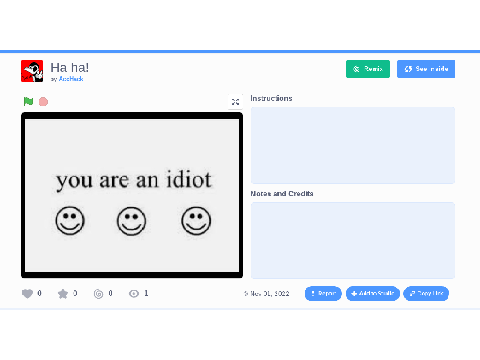Open the author's avatar thumbnail
The image size is (480, 360).
[x=32, y=71]
